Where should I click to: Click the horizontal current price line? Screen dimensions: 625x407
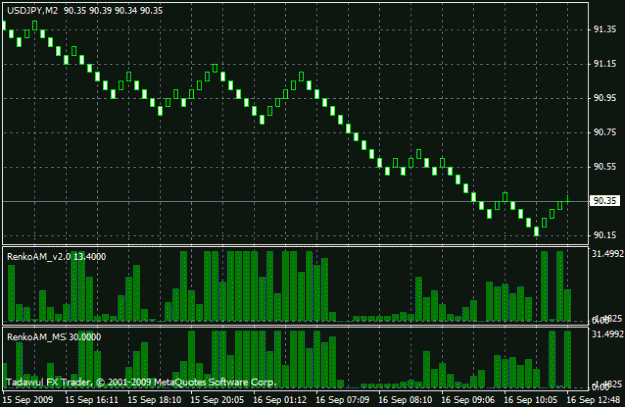295,201
